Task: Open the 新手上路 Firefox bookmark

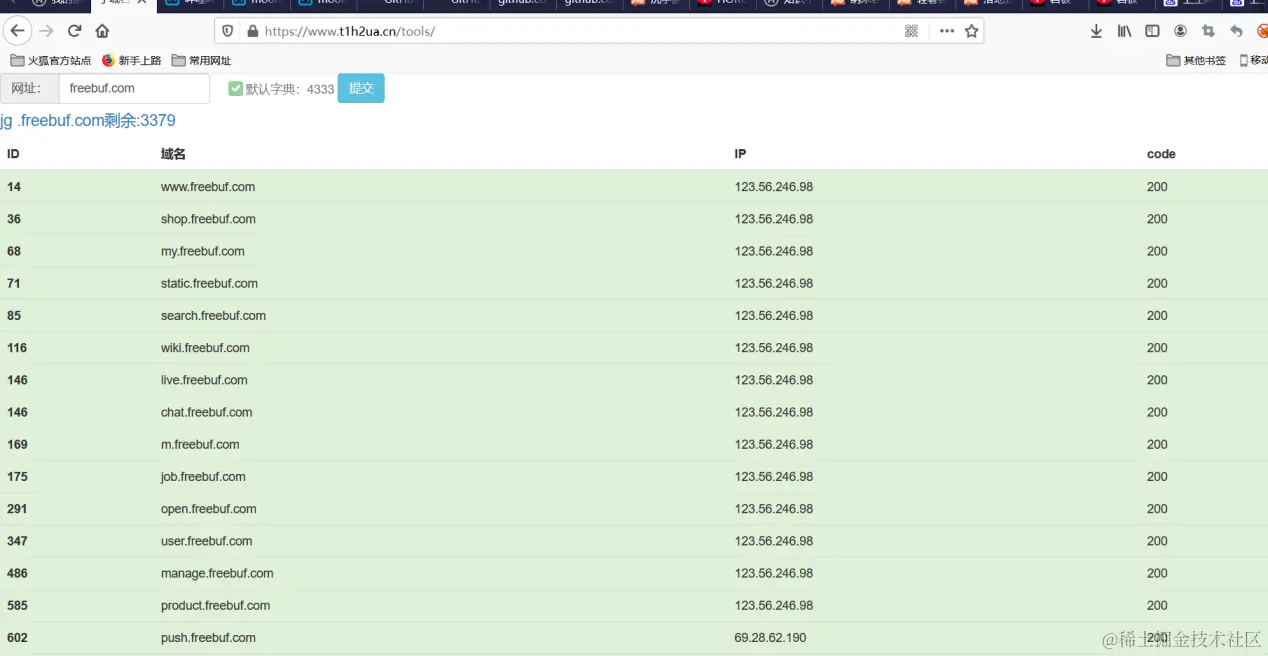Action: coord(131,60)
